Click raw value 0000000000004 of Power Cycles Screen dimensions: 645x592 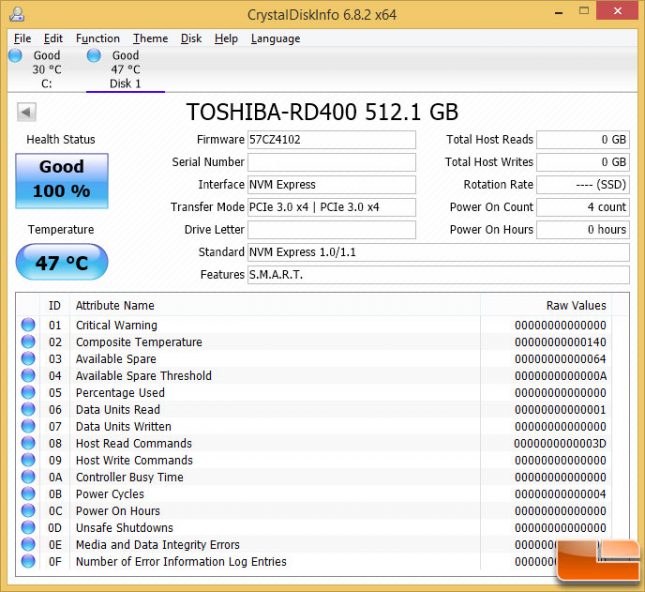pyautogui.click(x=560, y=494)
